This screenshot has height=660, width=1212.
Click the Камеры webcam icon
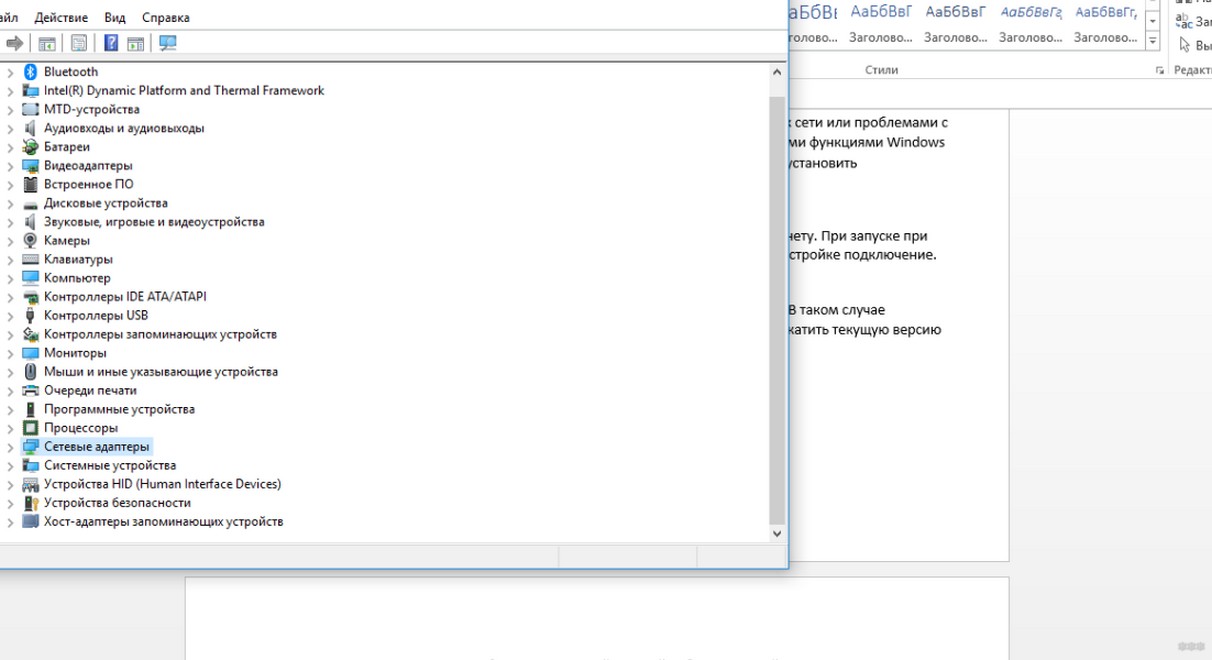coord(30,241)
